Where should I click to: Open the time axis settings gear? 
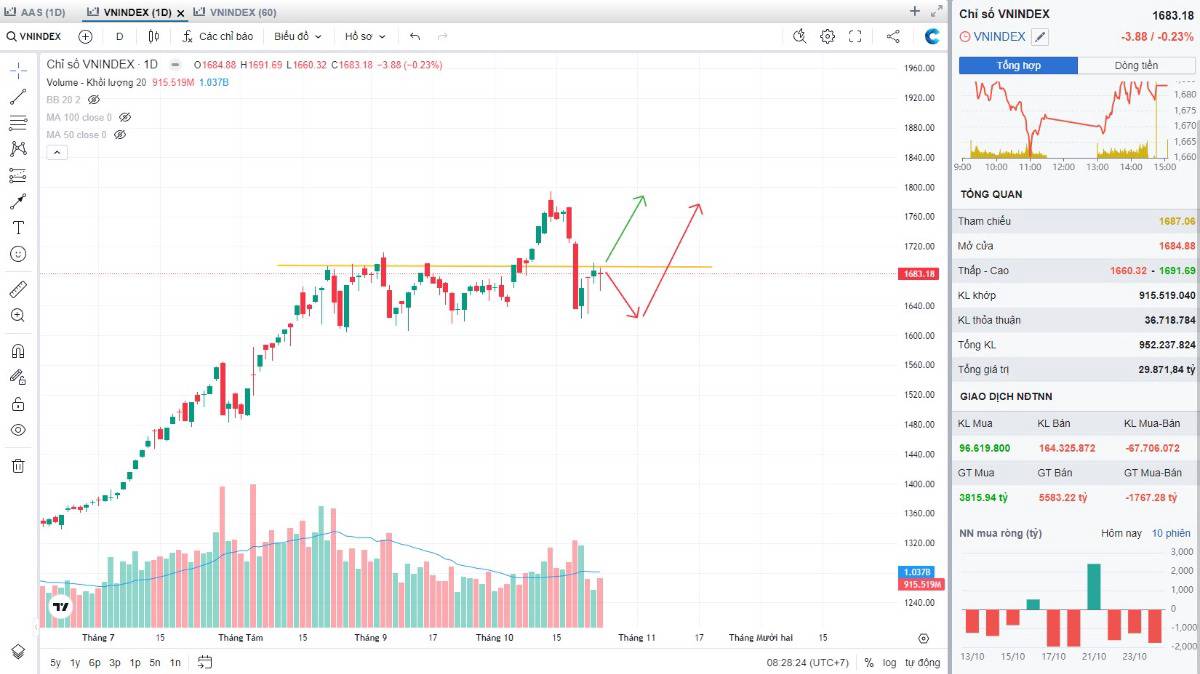(x=924, y=638)
